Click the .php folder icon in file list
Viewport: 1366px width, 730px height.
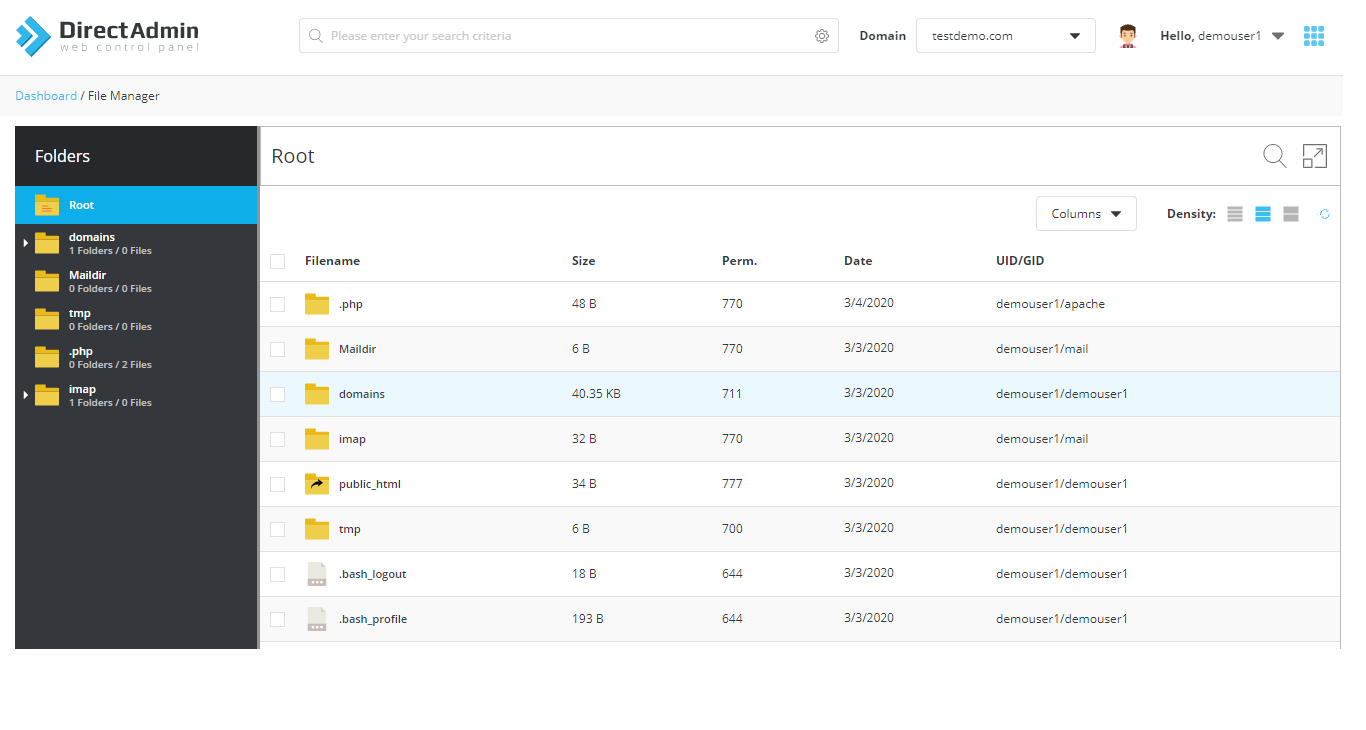coord(317,304)
